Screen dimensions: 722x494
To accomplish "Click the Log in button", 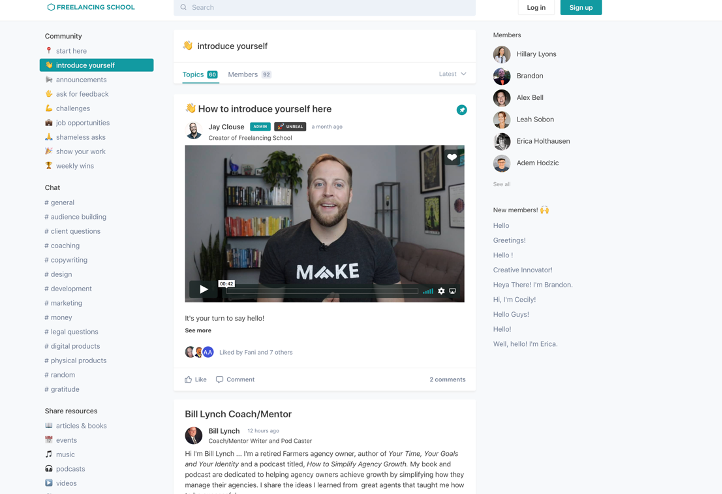I will 536,7.
